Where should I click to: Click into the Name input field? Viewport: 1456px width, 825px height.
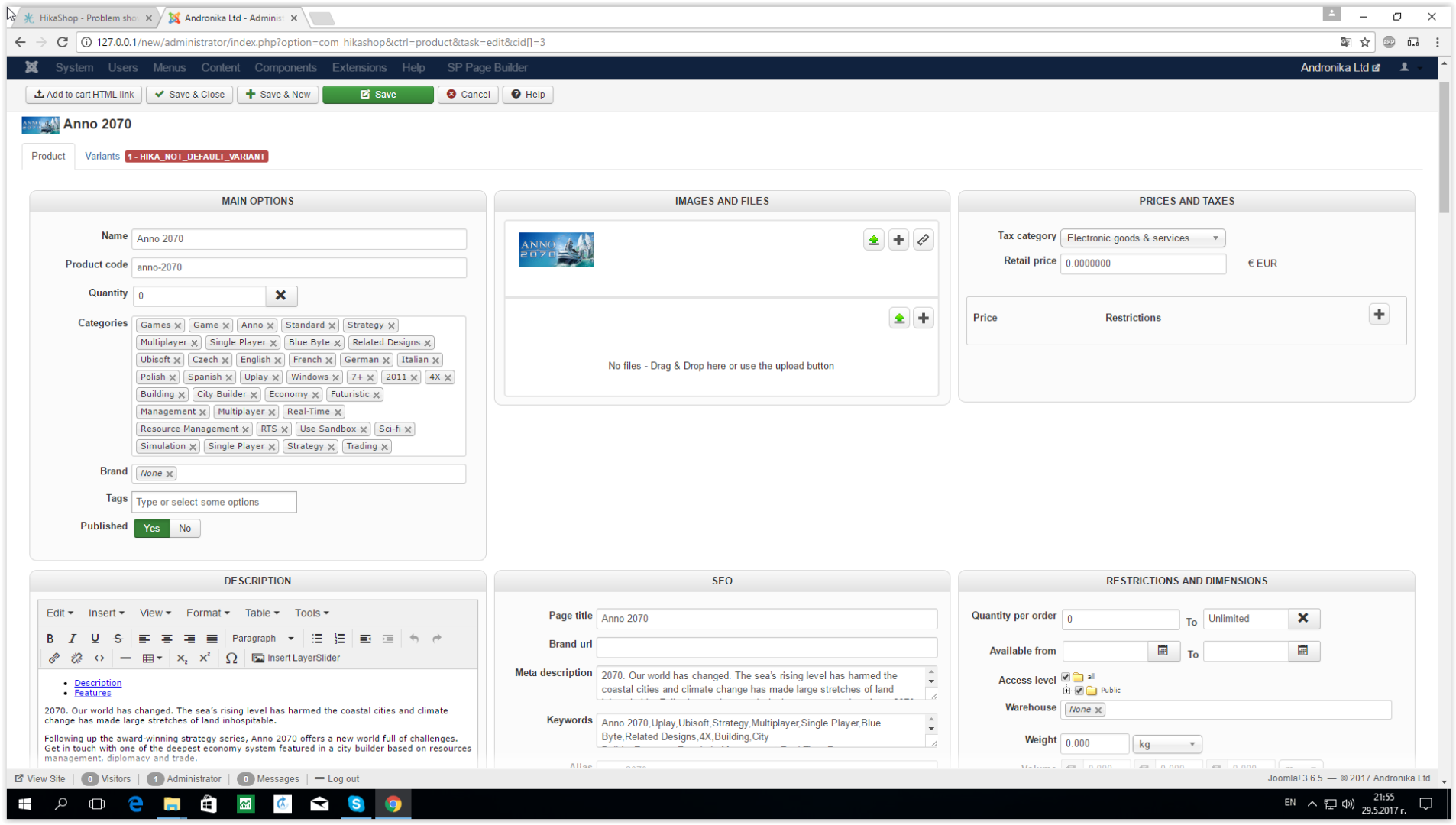(299, 239)
